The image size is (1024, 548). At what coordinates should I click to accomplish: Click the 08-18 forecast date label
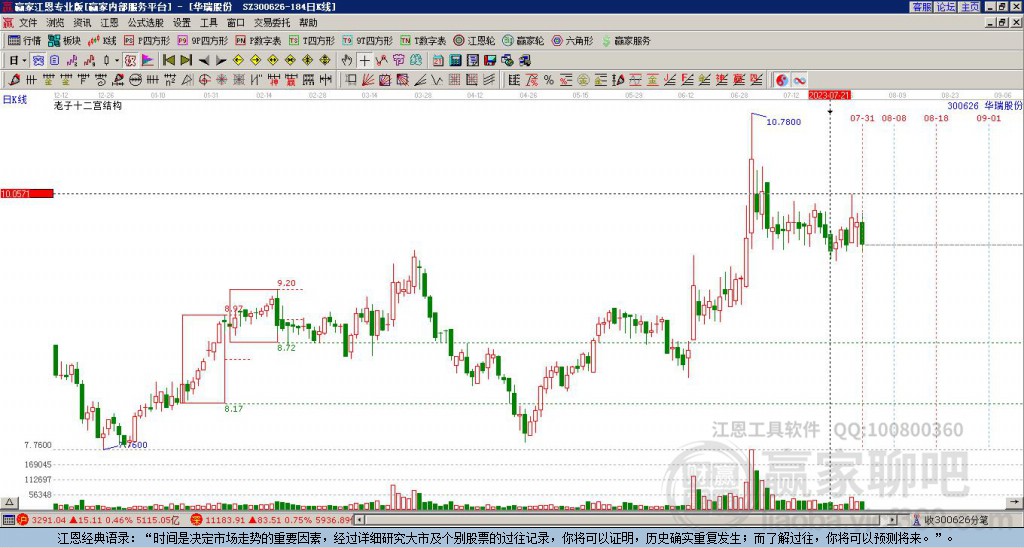tap(936, 118)
